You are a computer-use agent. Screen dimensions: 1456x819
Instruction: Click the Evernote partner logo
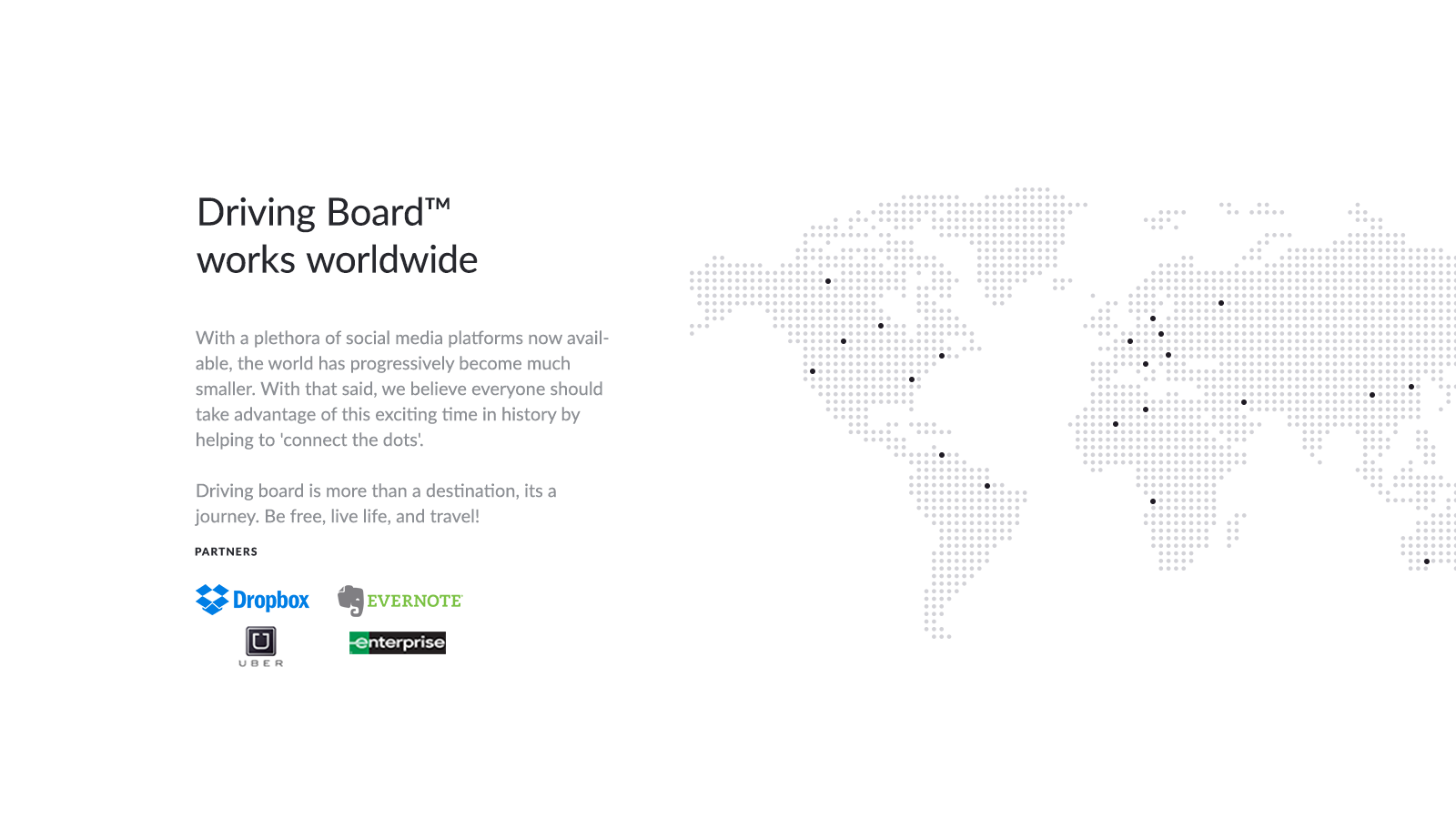[400, 601]
